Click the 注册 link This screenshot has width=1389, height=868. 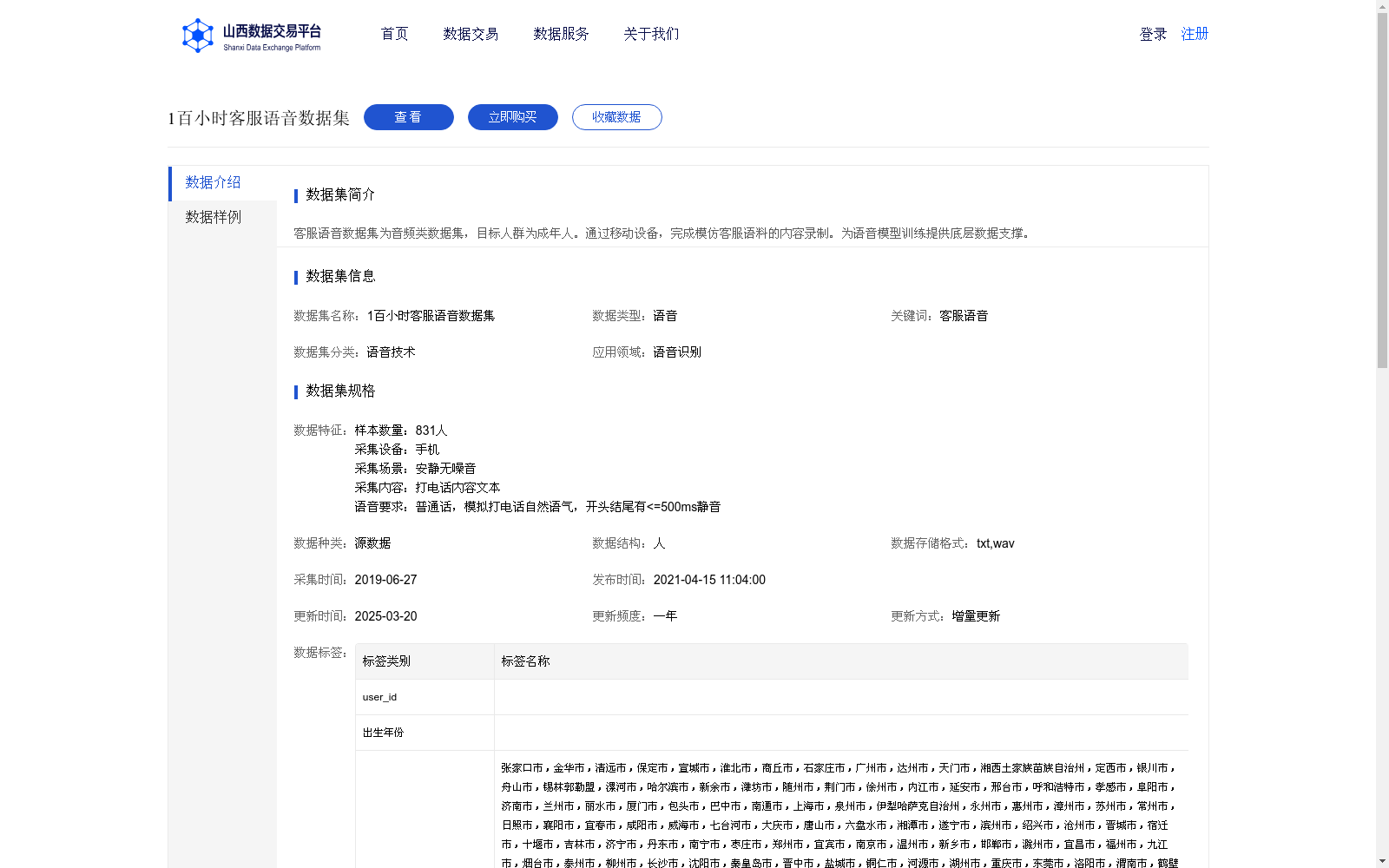(1194, 34)
